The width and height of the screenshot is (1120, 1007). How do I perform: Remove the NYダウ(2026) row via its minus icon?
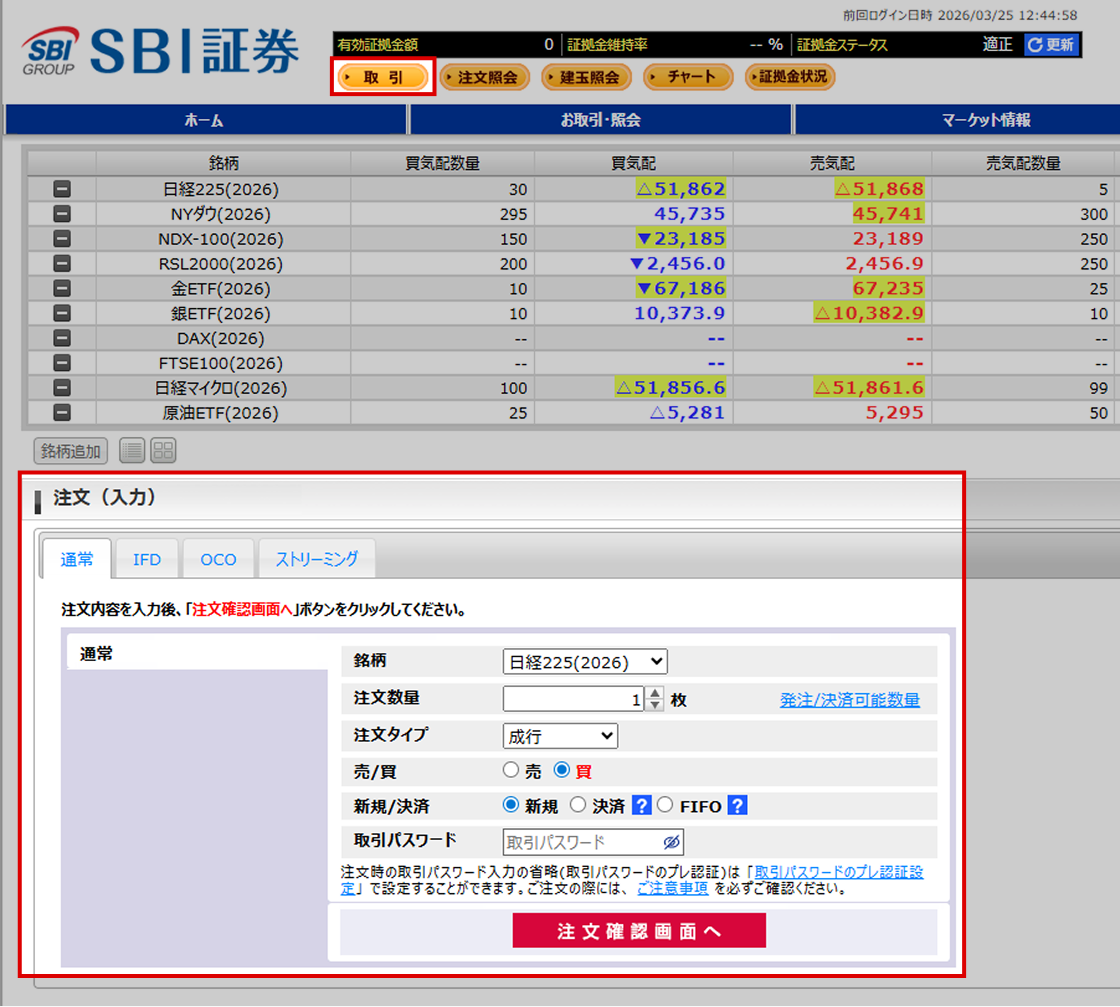click(62, 214)
